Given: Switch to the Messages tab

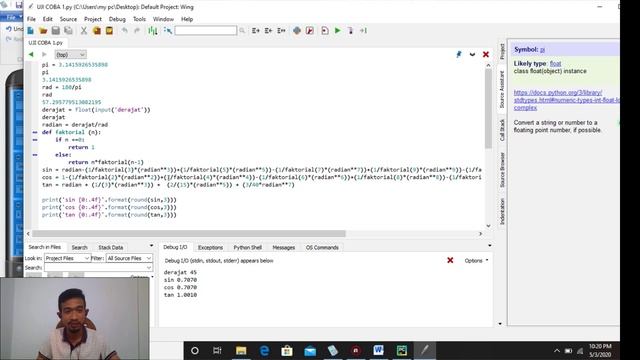Looking at the screenshot, I should point(284,247).
